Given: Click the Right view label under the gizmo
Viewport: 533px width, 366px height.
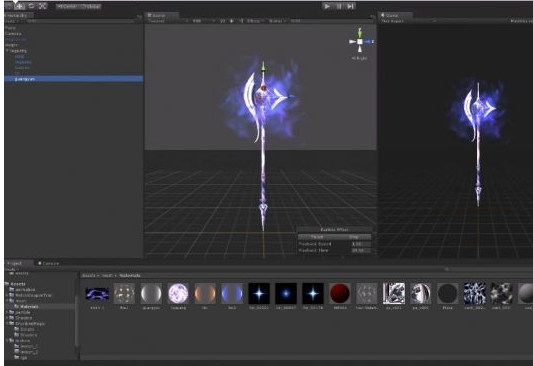Looking at the screenshot, I should 360,58.
